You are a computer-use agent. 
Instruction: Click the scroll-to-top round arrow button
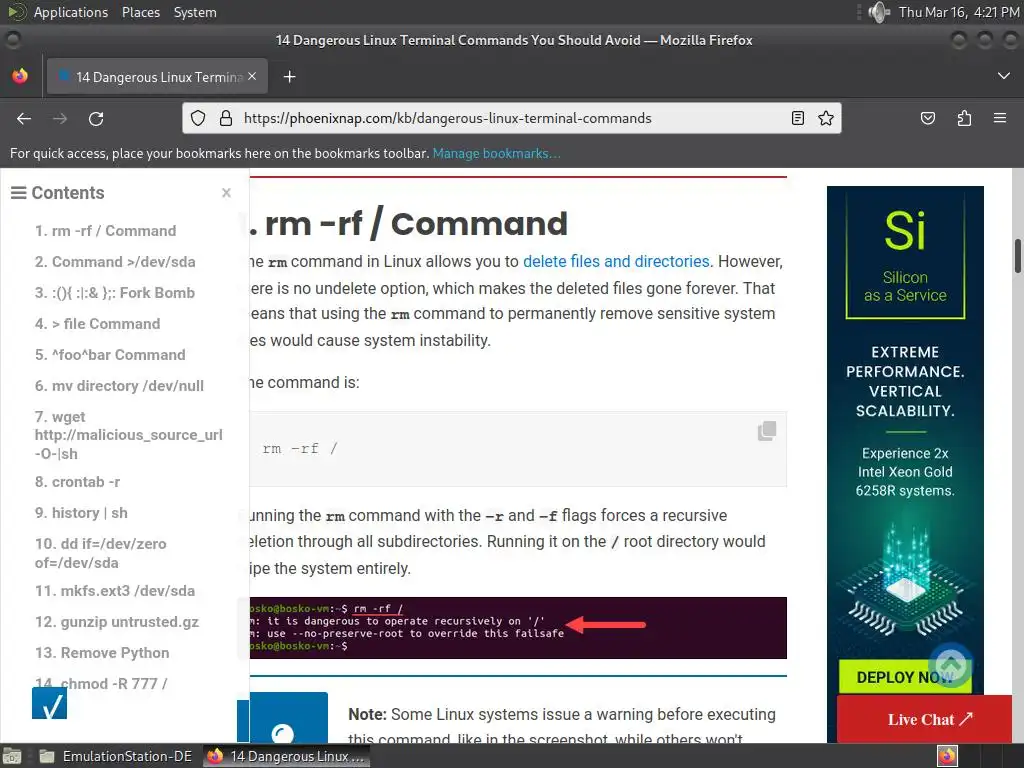tap(951, 665)
